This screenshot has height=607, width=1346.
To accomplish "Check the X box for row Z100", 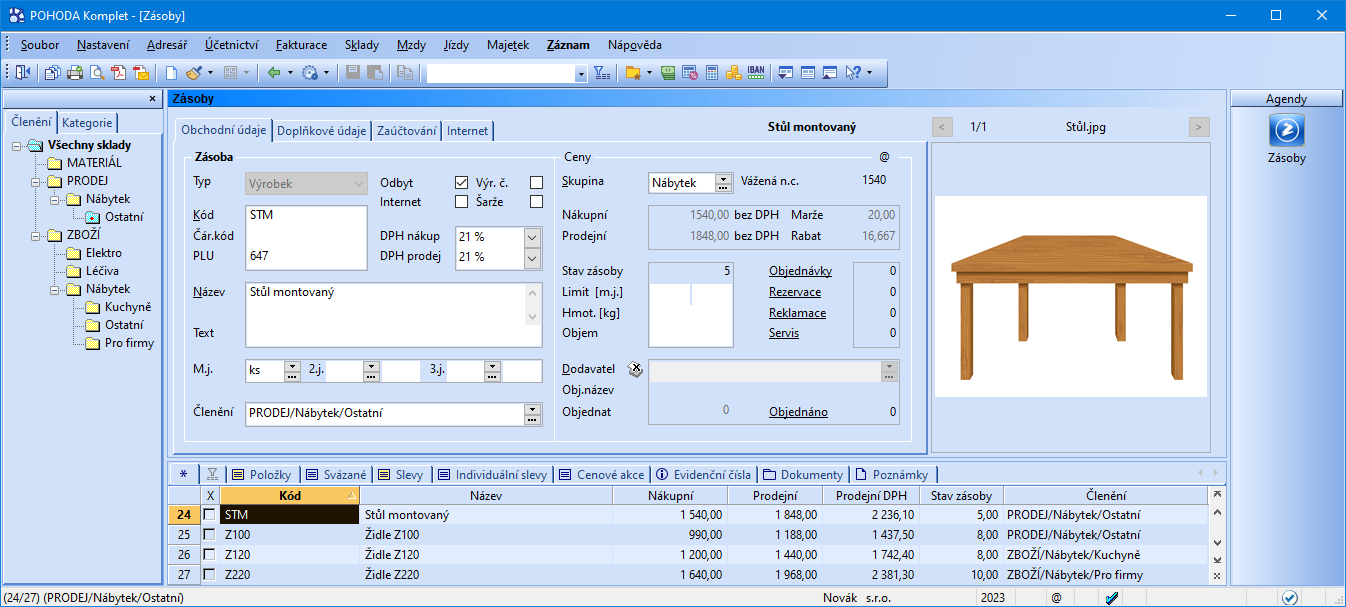I will (209, 535).
